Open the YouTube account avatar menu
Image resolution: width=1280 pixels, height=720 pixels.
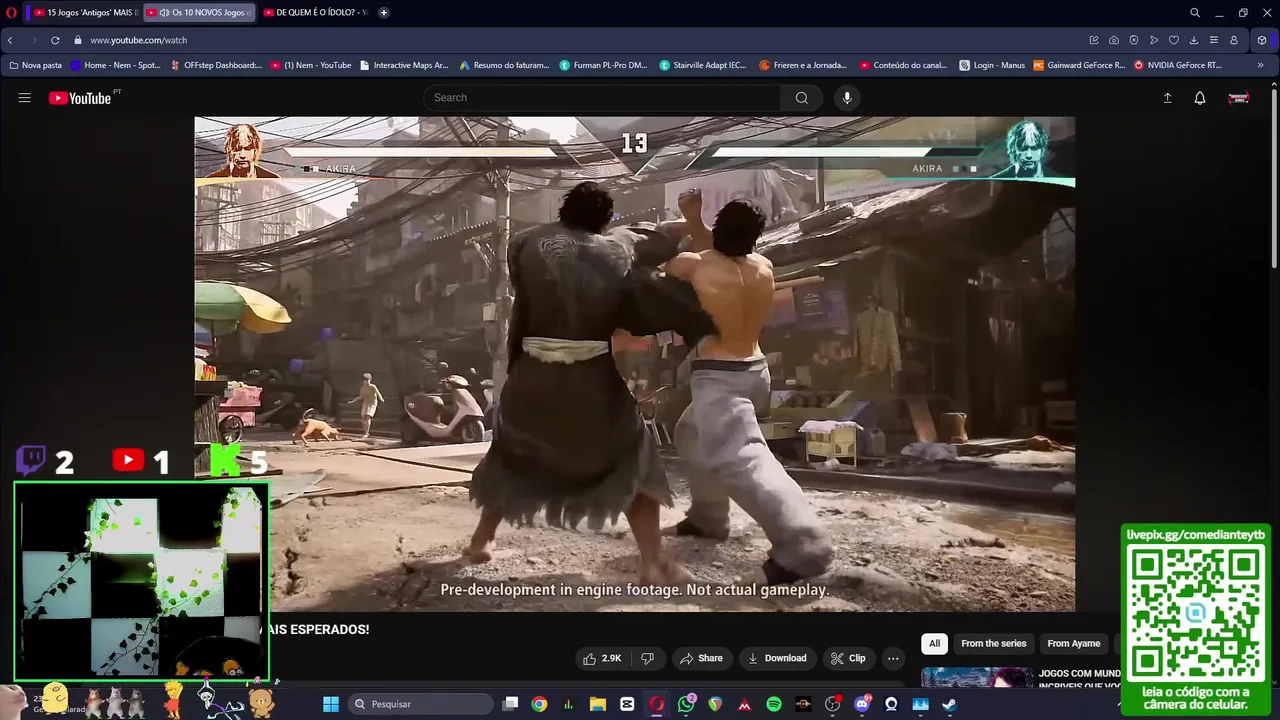pyautogui.click(x=1238, y=98)
